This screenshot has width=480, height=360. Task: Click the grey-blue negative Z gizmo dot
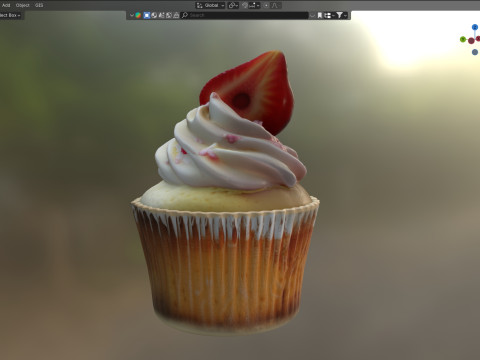(x=475, y=52)
